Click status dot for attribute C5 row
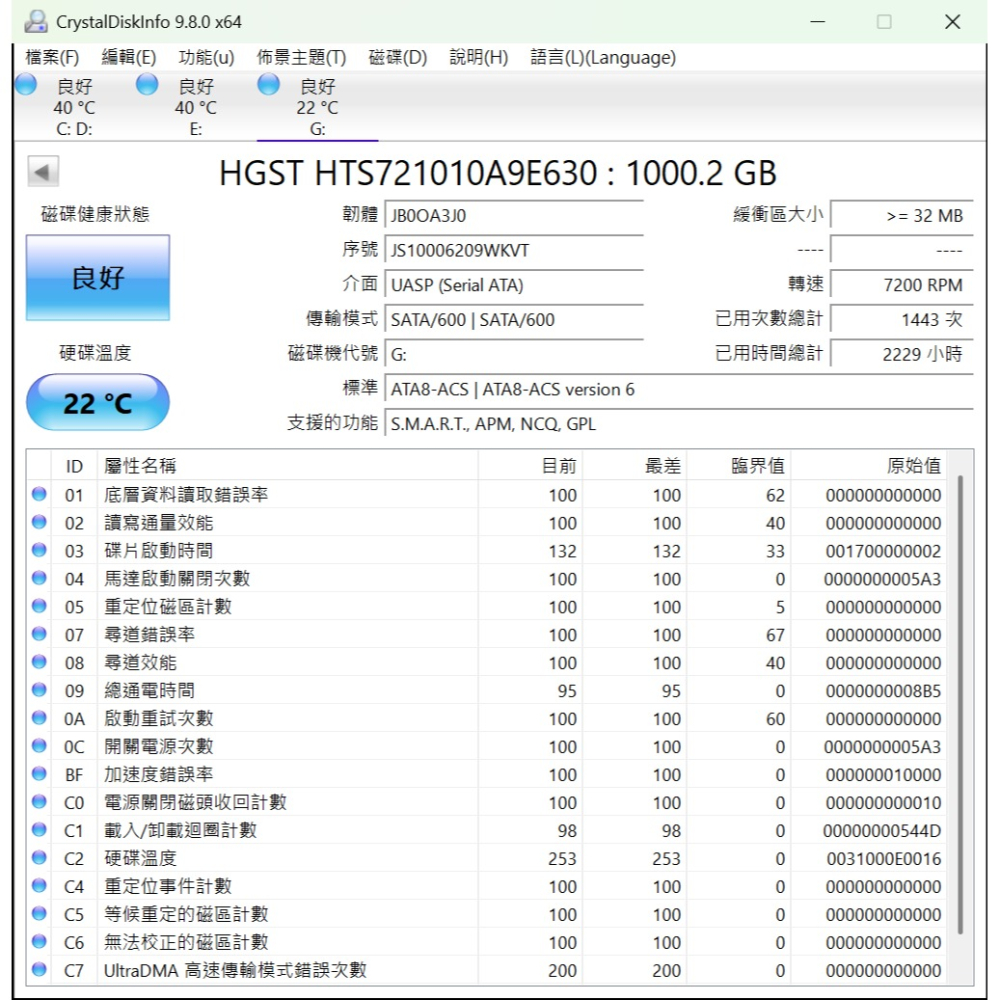This screenshot has height=1000, width=1000. click(39, 914)
